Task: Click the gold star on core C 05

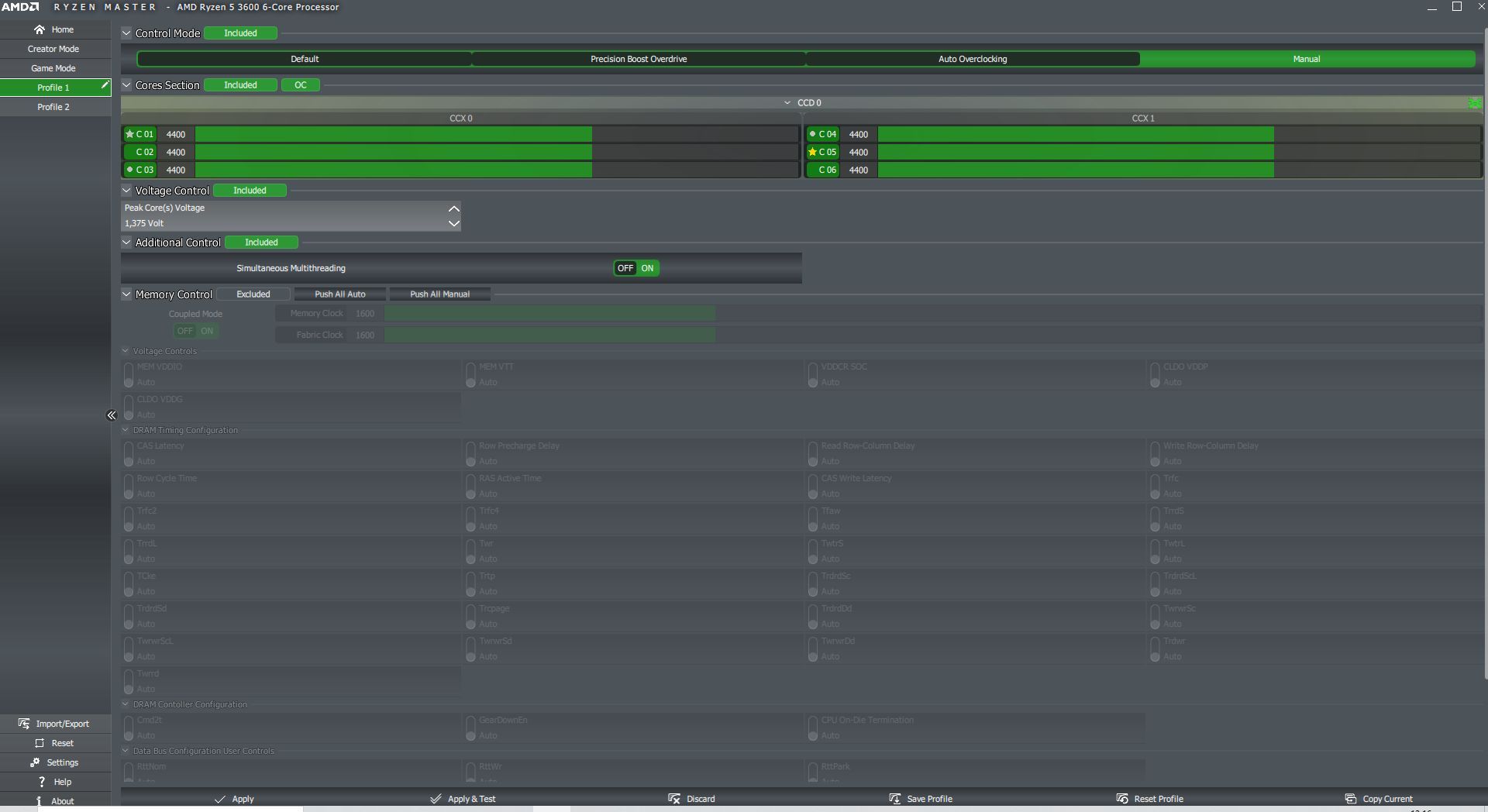Action: pos(812,152)
